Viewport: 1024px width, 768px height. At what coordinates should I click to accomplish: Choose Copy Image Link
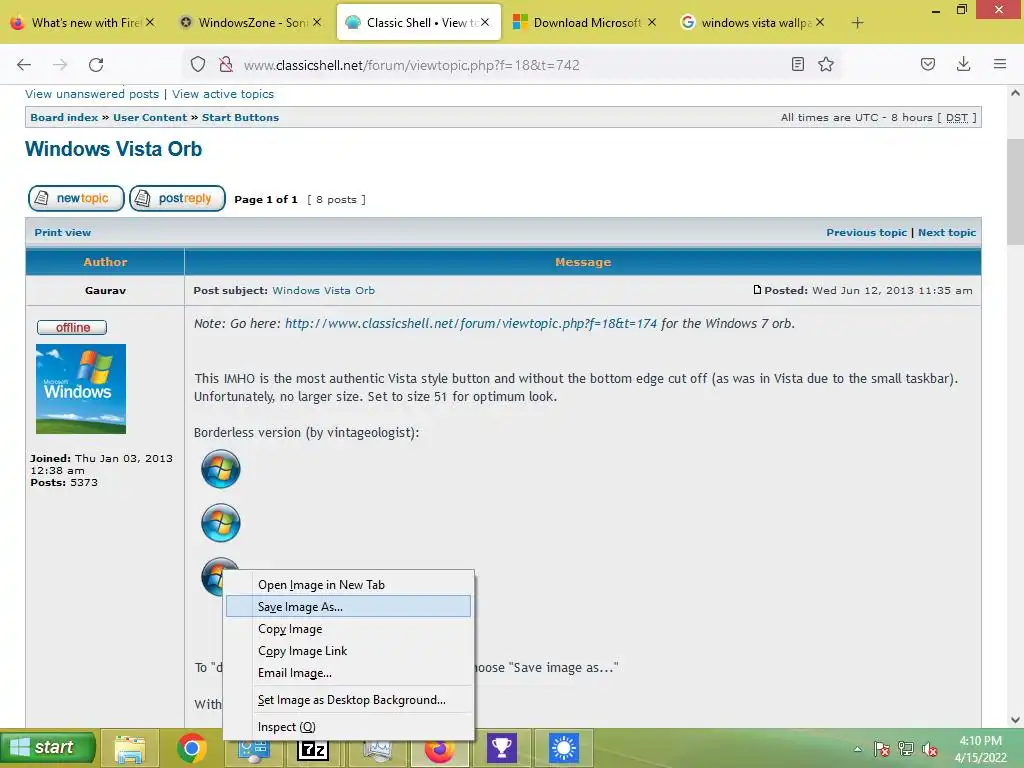pyautogui.click(x=348, y=651)
